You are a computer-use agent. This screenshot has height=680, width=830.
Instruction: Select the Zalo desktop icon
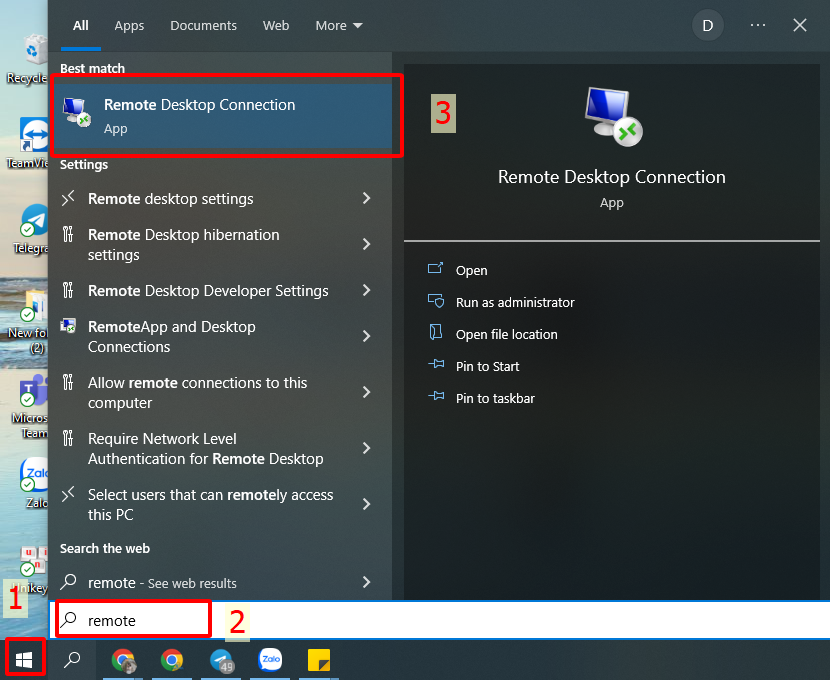[34, 482]
